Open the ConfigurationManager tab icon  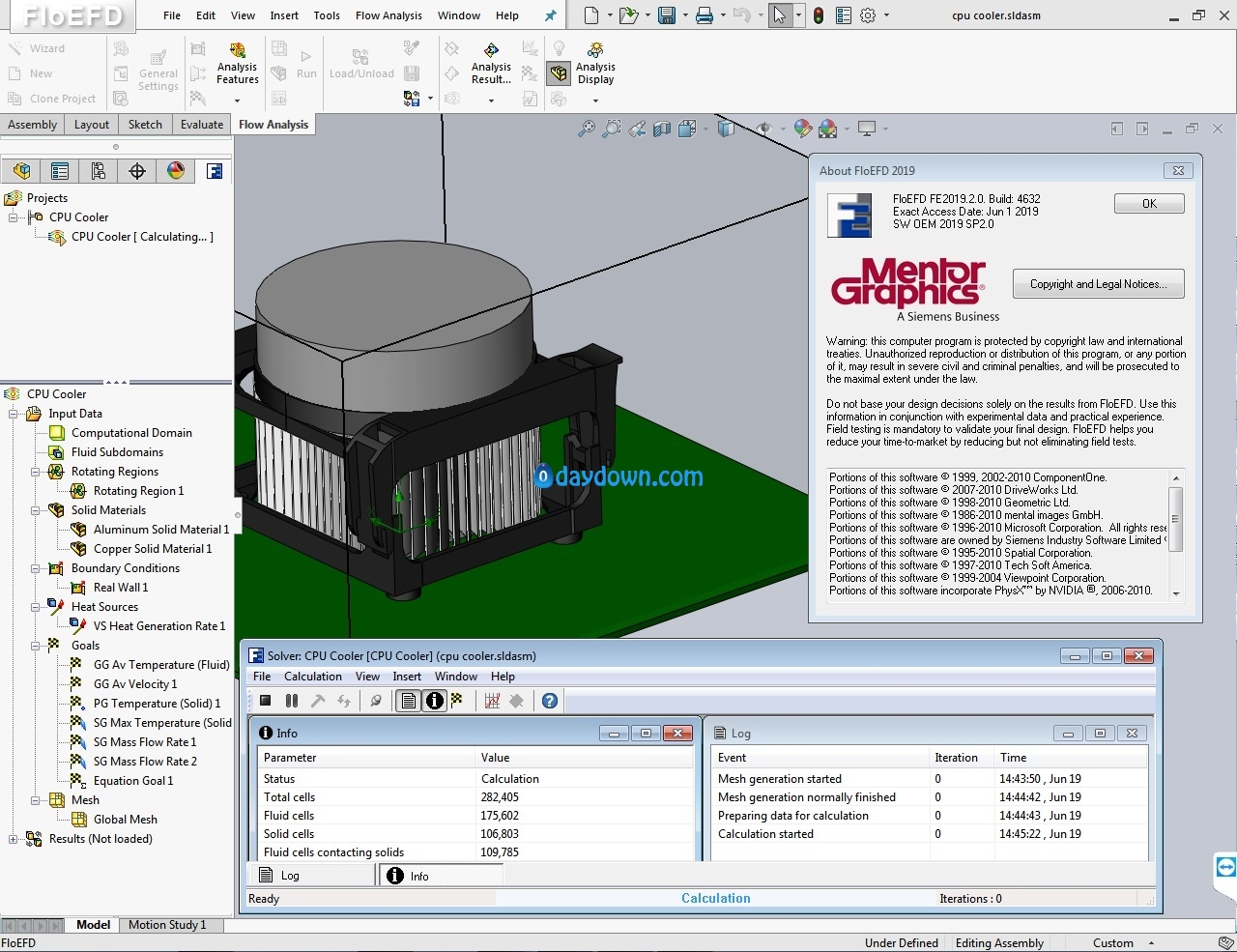tap(99, 171)
